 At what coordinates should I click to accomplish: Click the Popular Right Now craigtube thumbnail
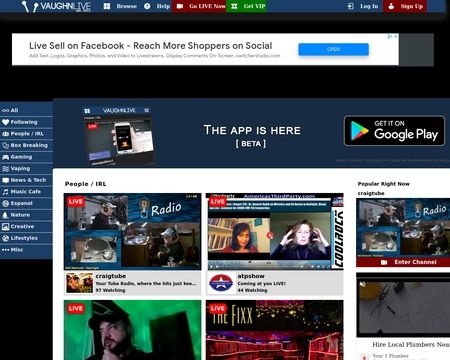click(x=403, y=228)
